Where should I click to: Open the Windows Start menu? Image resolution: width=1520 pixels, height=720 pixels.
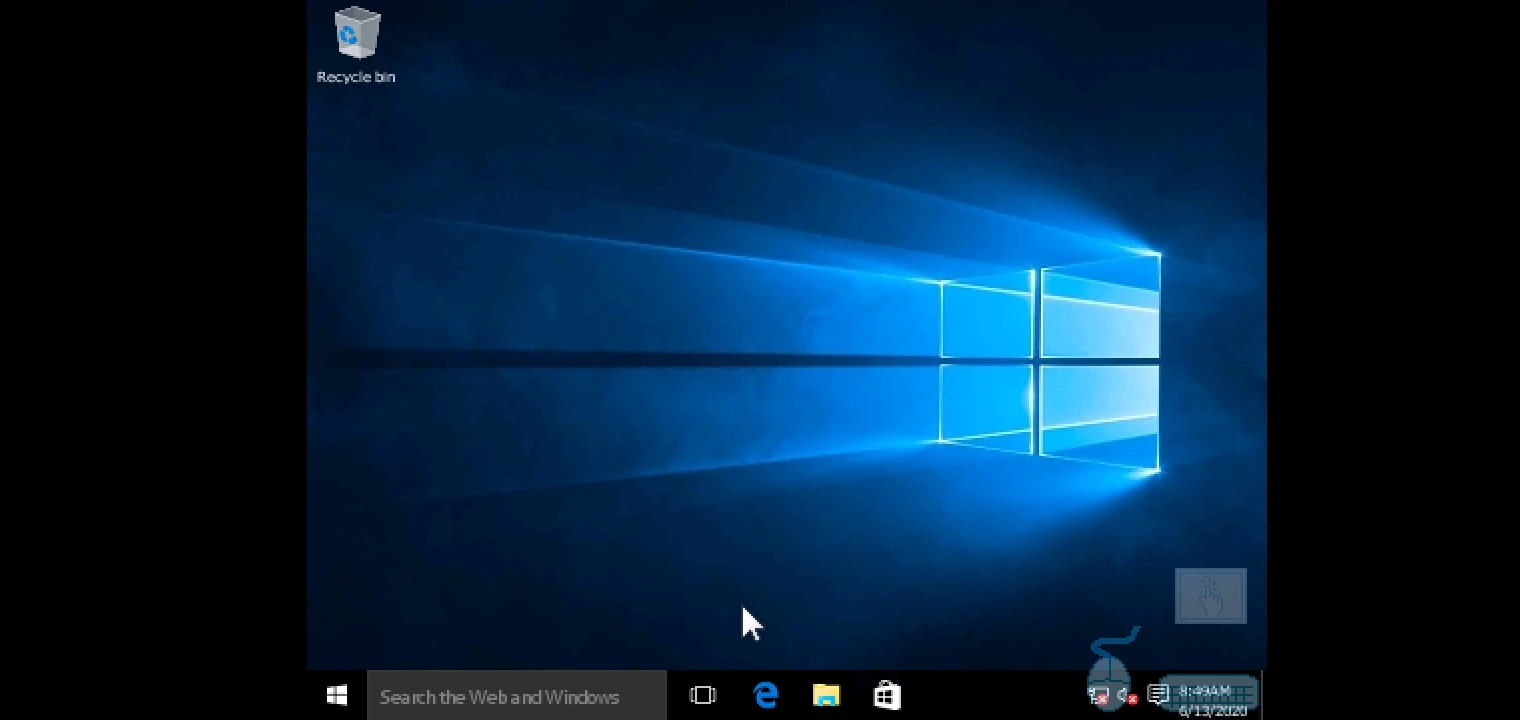pos(337,696)
